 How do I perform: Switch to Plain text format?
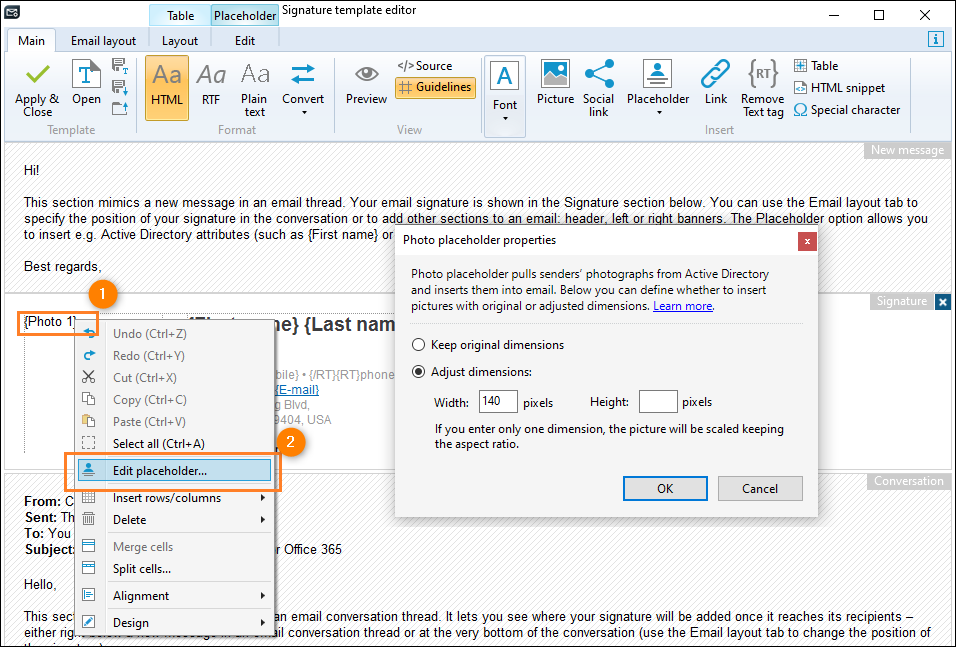(255, 90)
